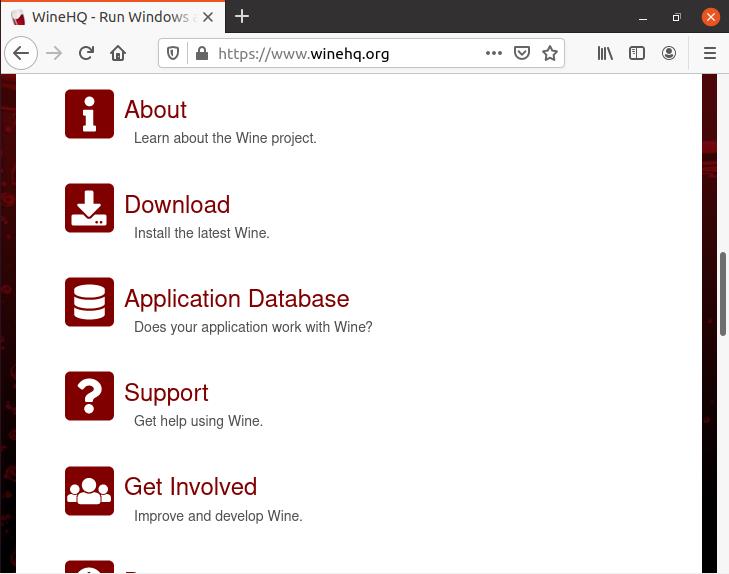The height and width of the screenshot is (574, 729).
Task: Open Firefox account menu
Action: tap(669, 53)
